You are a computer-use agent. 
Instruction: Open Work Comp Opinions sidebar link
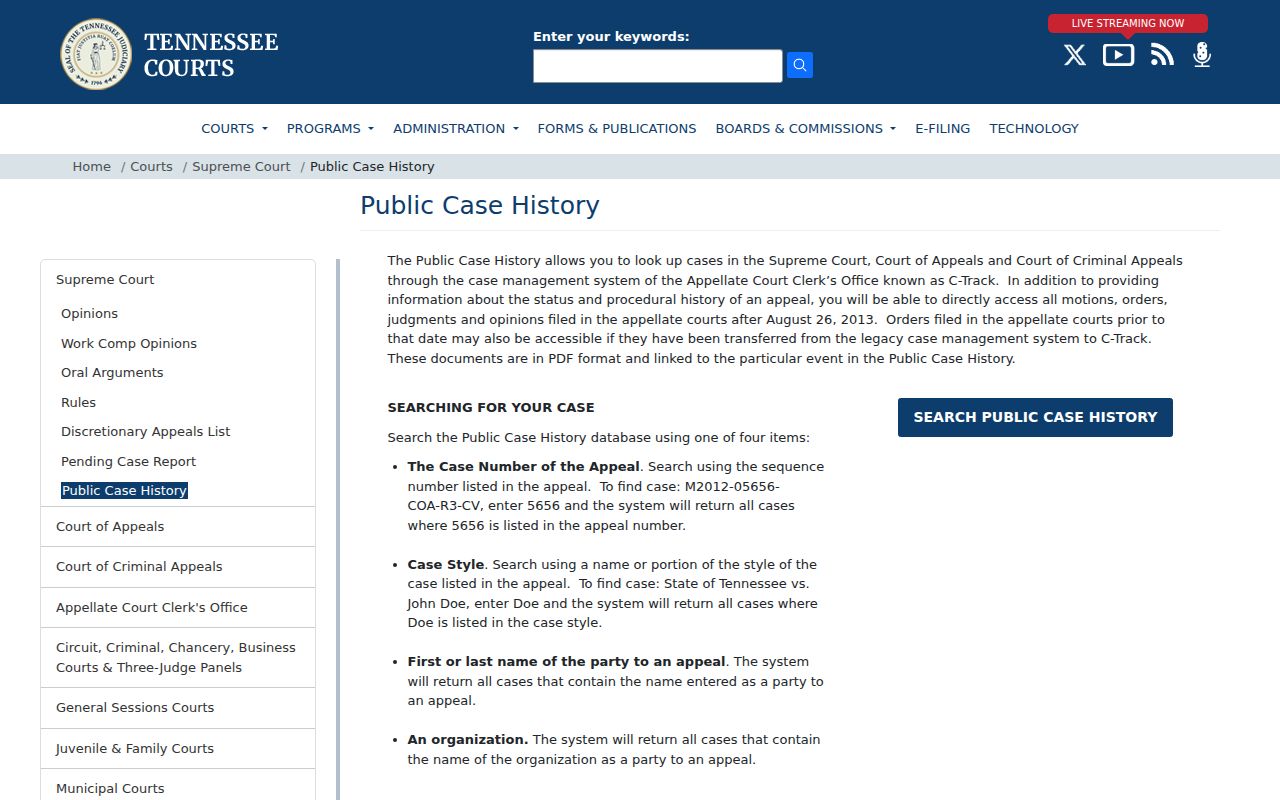tap(129, 343)
